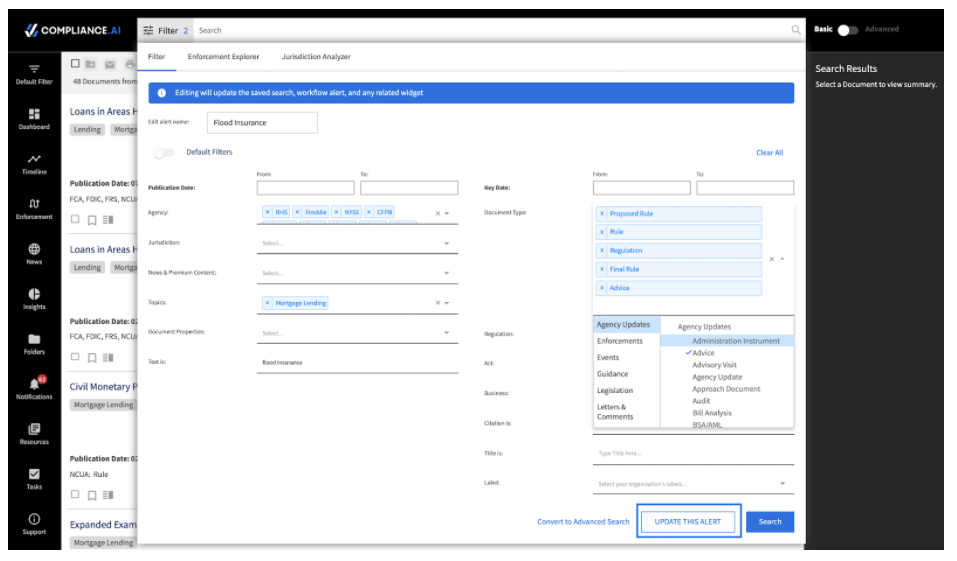Click the info icon in blue banner
Image resolution: width=957 pixels, height=561 pixels.
(162, 93)
